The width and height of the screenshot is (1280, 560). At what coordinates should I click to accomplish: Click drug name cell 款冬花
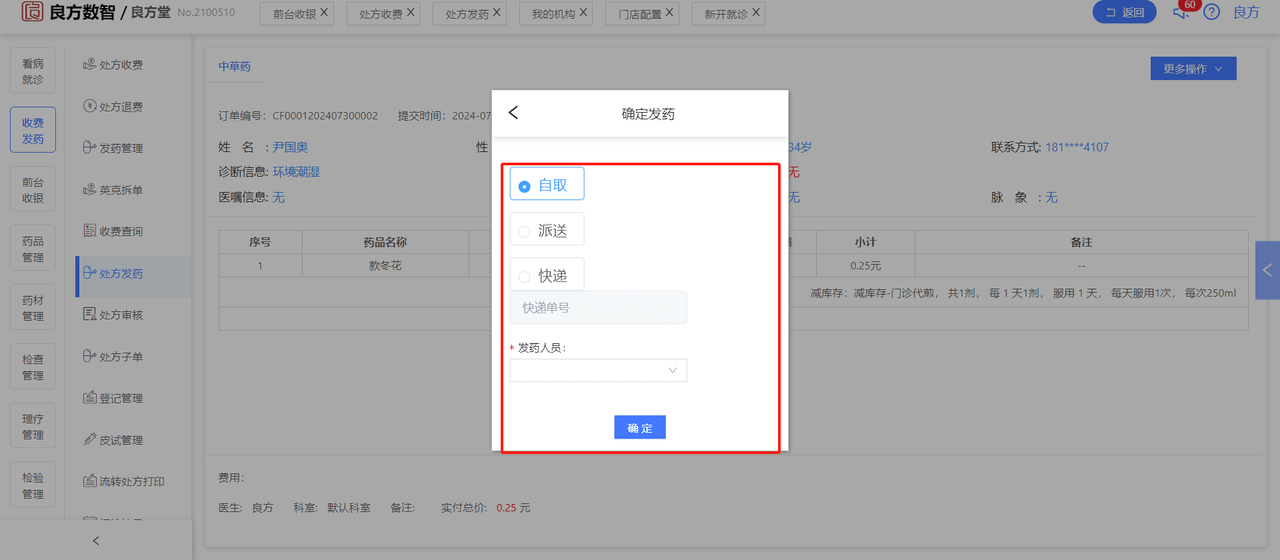385,266
